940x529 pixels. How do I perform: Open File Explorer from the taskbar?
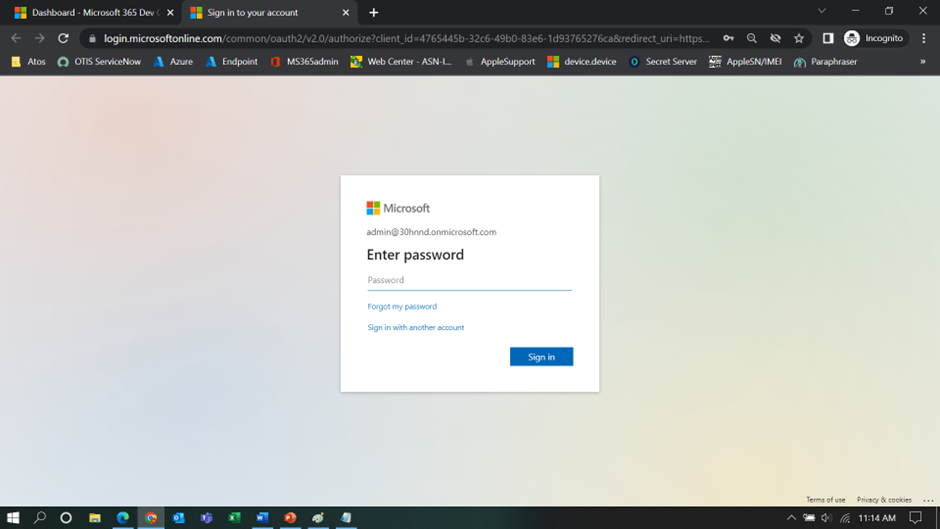(95, 518)
